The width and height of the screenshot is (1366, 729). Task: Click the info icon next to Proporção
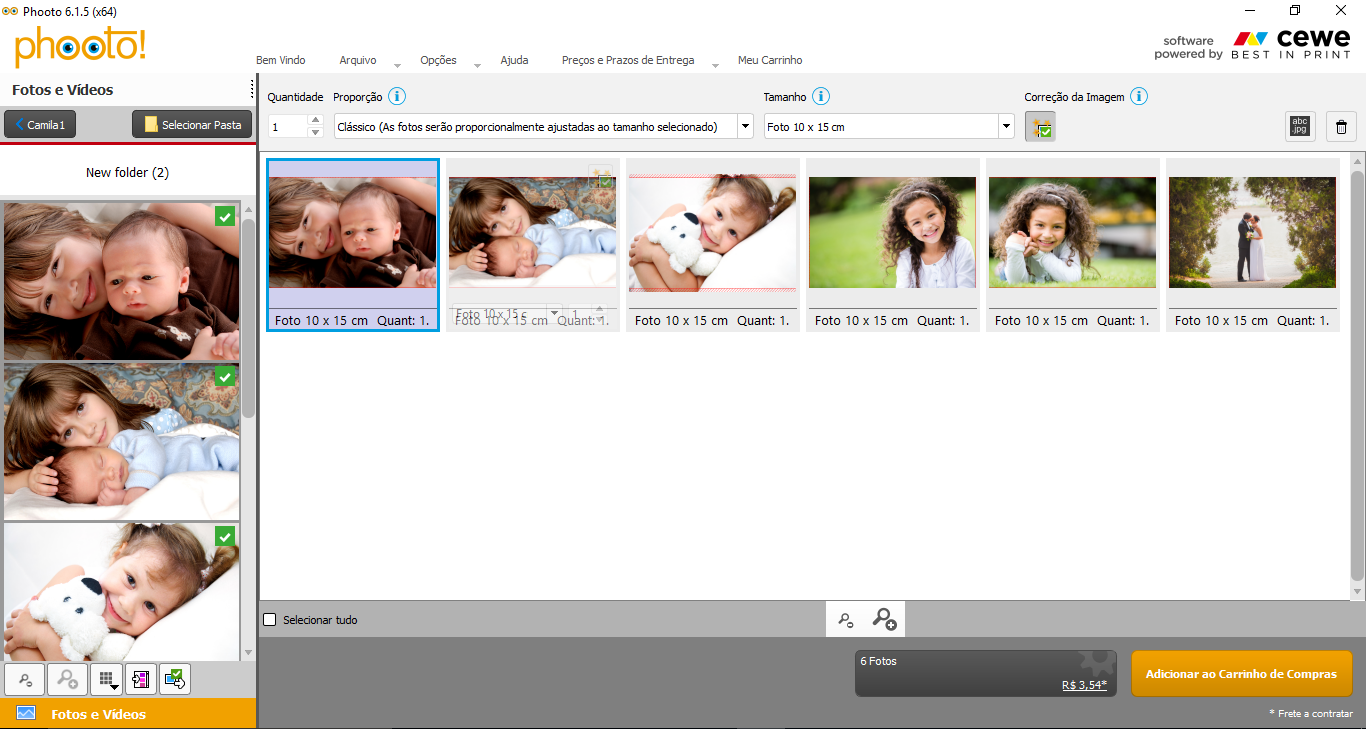pyautogui.click(x=397, y=97)
